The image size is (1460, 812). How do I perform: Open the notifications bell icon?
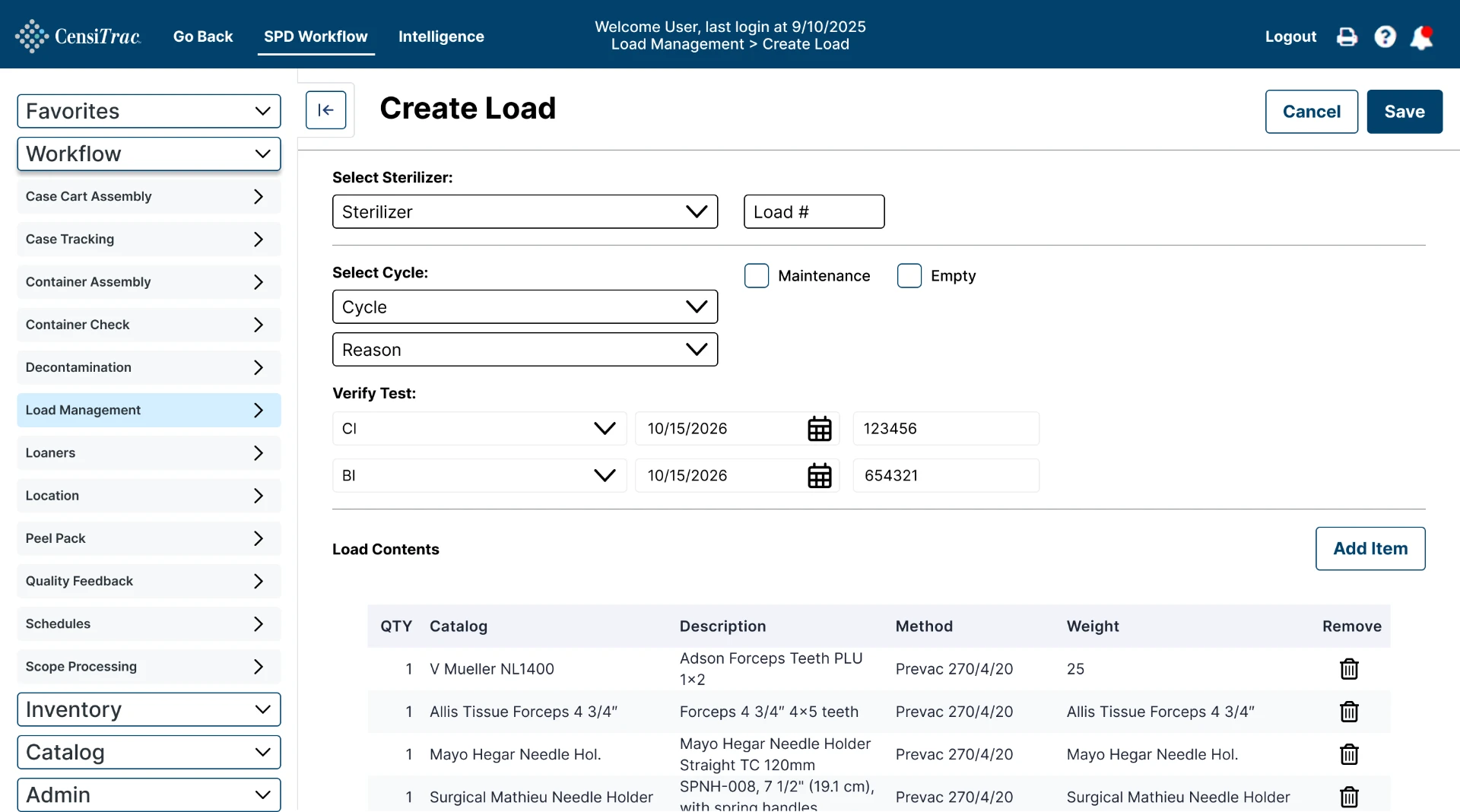[x=1421, y=37]
